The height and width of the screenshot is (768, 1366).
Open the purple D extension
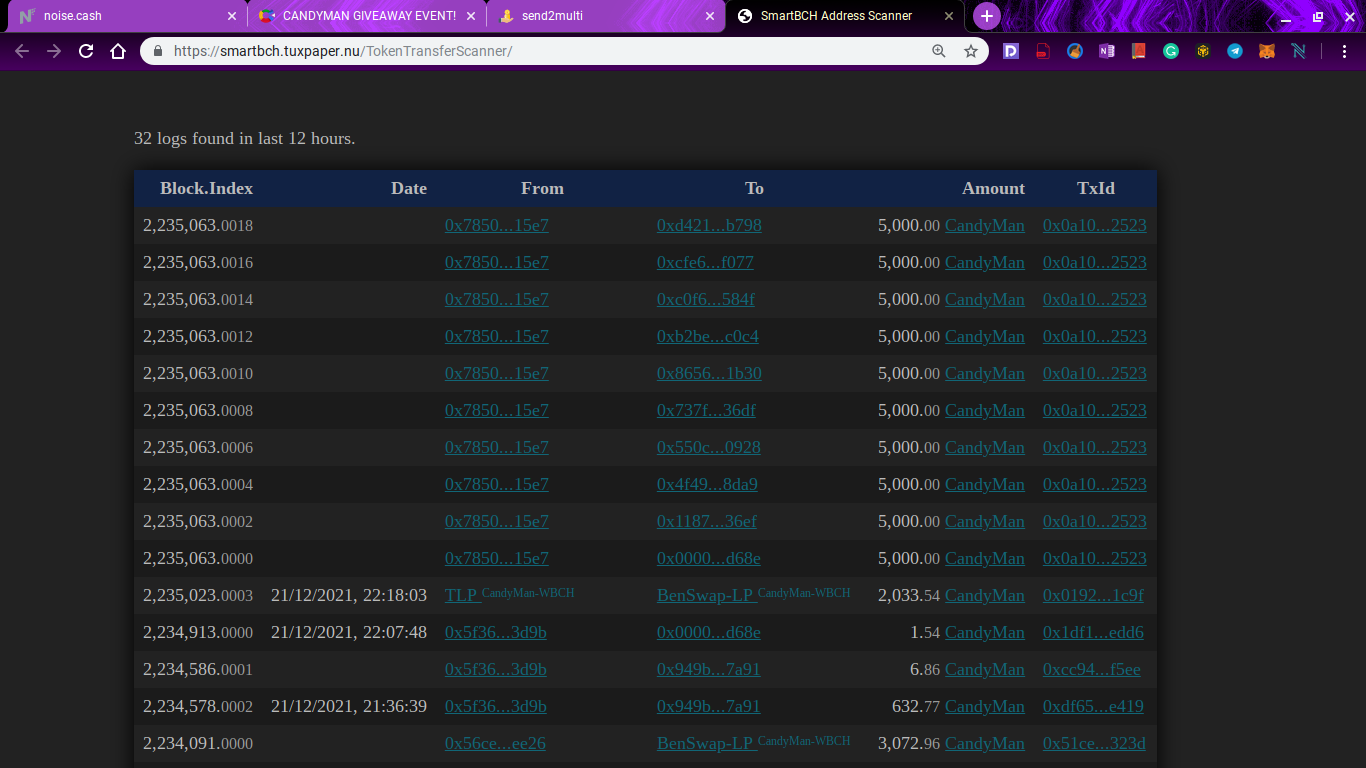click(x=1011, y=51)
